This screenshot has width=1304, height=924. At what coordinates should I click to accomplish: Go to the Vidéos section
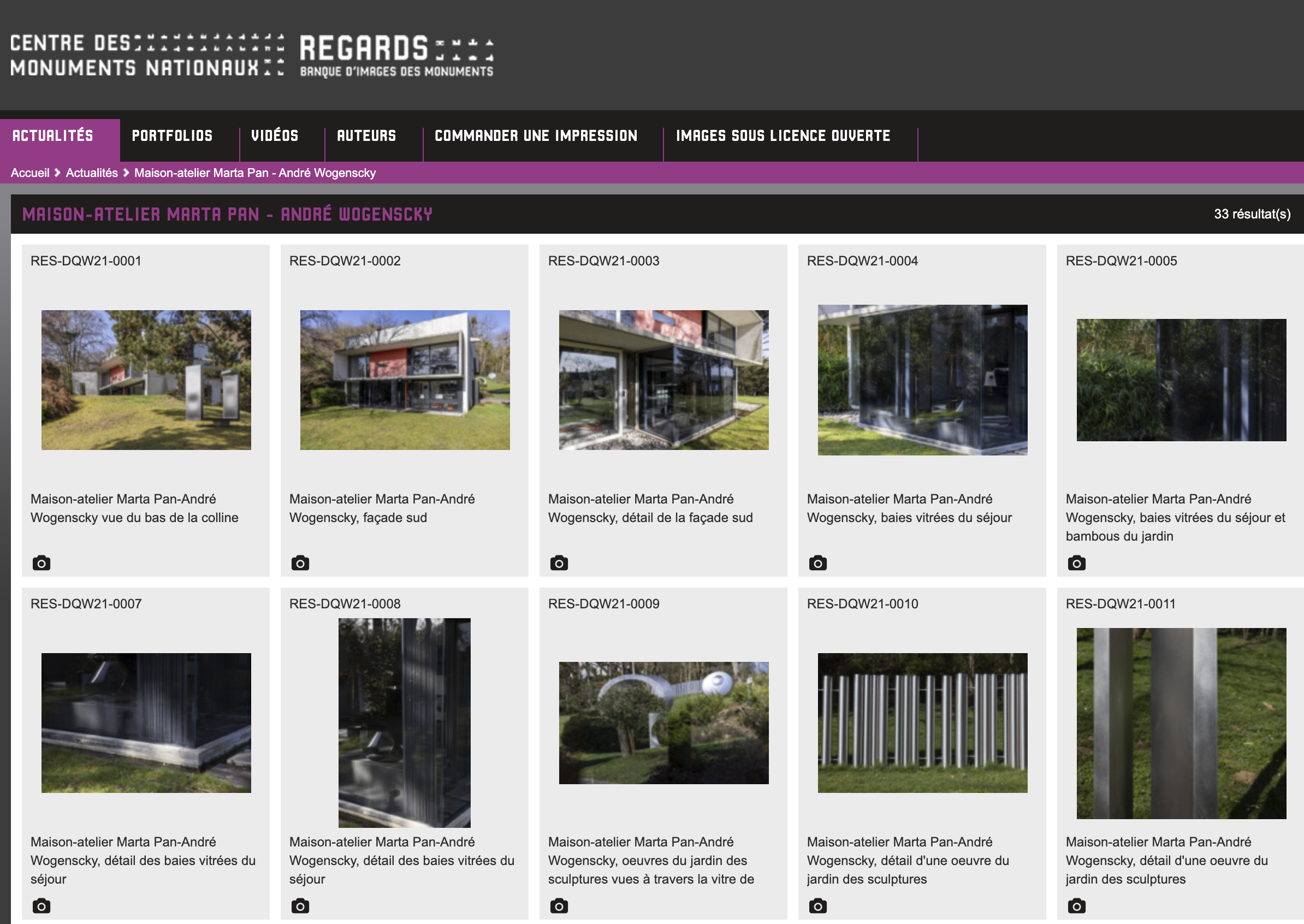coord(275,136)
